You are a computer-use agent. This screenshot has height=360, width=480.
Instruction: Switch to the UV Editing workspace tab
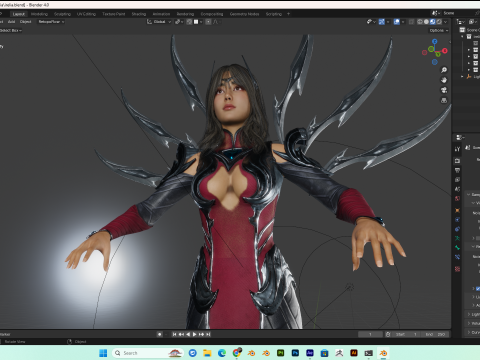coord(86,14)
